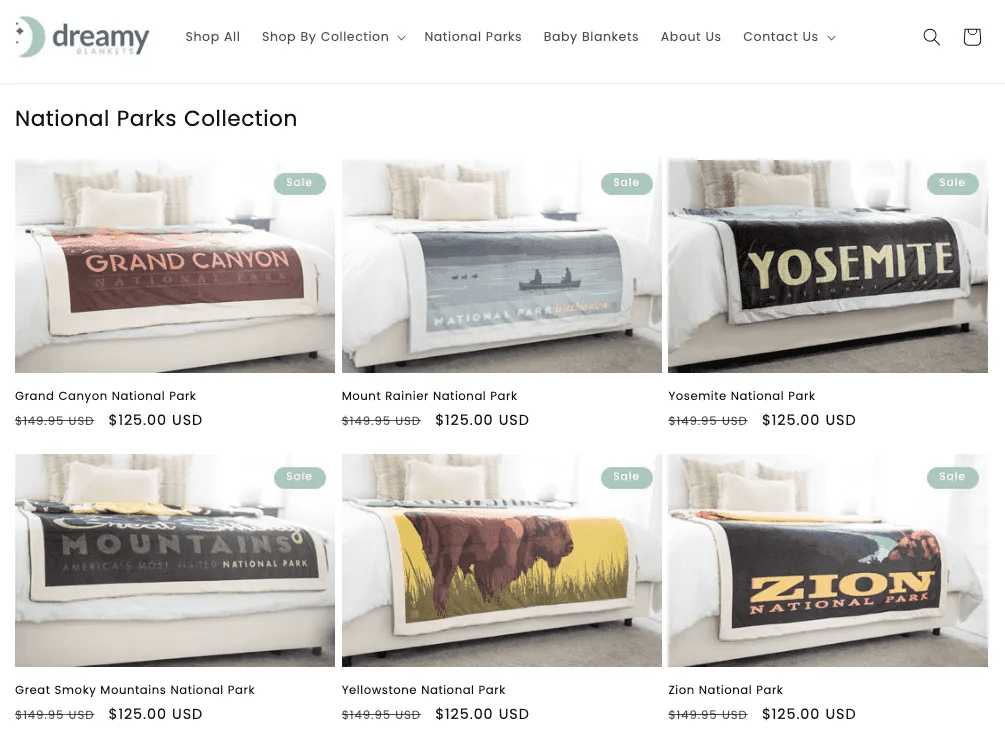
Task: Open Yosemite National Park product title
Action: 742,396
